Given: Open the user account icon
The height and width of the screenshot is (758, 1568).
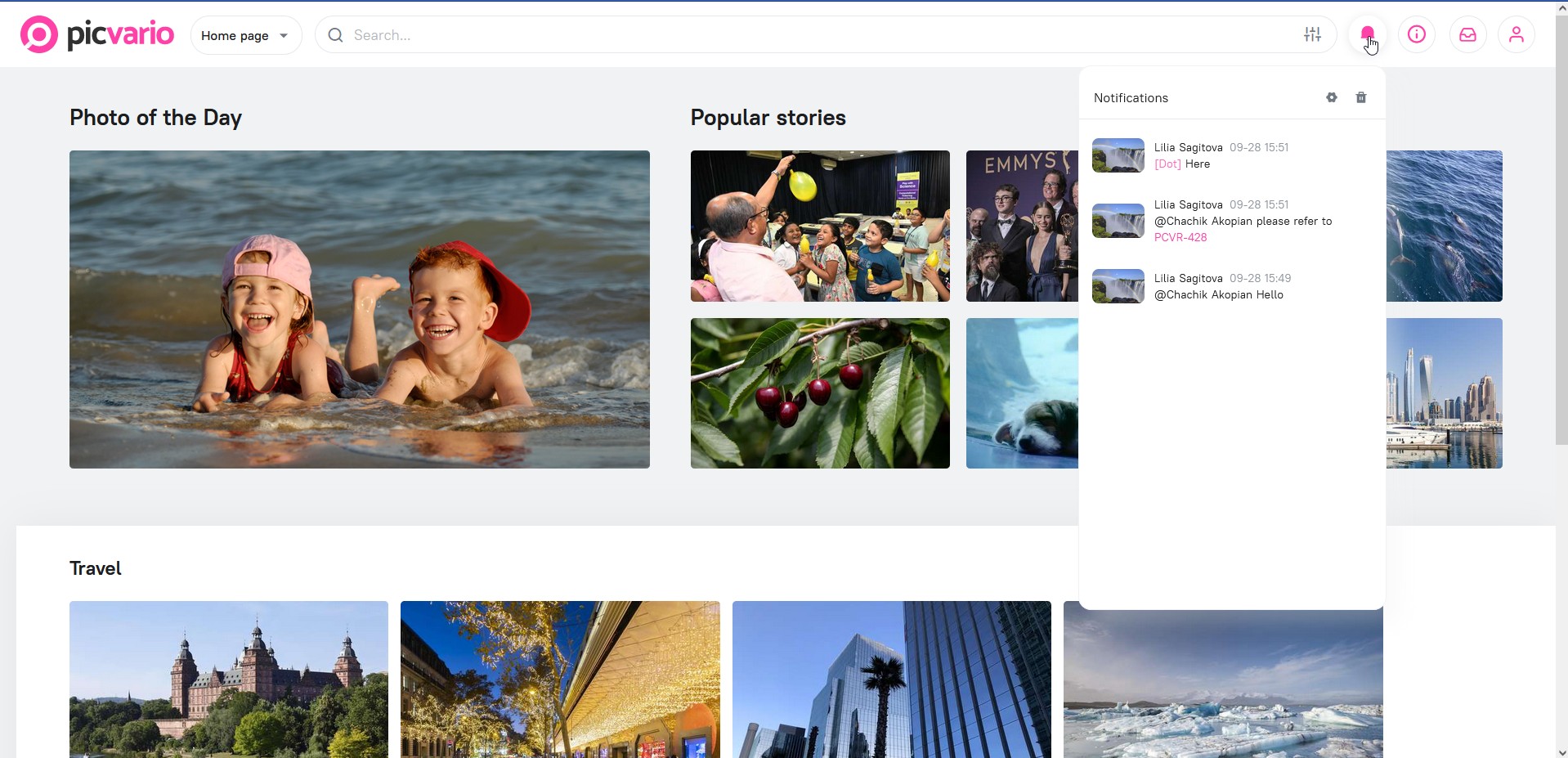Looking at the screenshot, I should 1516,34.
